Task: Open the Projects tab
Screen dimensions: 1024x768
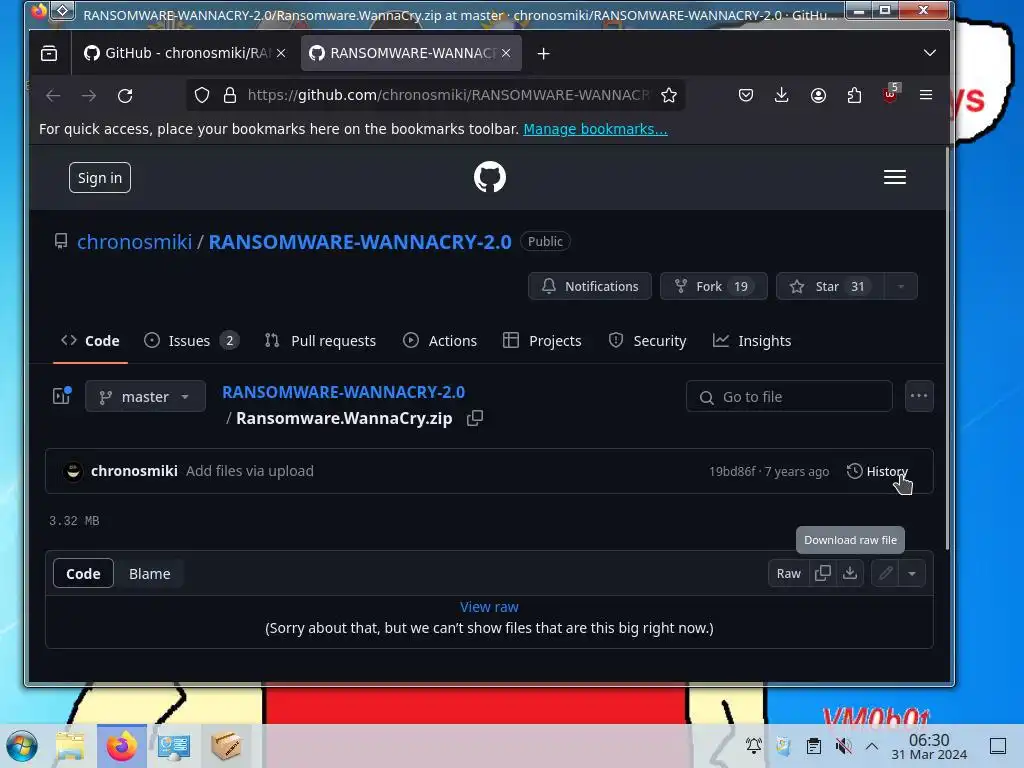Action: pyautogui.click(x=542, y=341)
